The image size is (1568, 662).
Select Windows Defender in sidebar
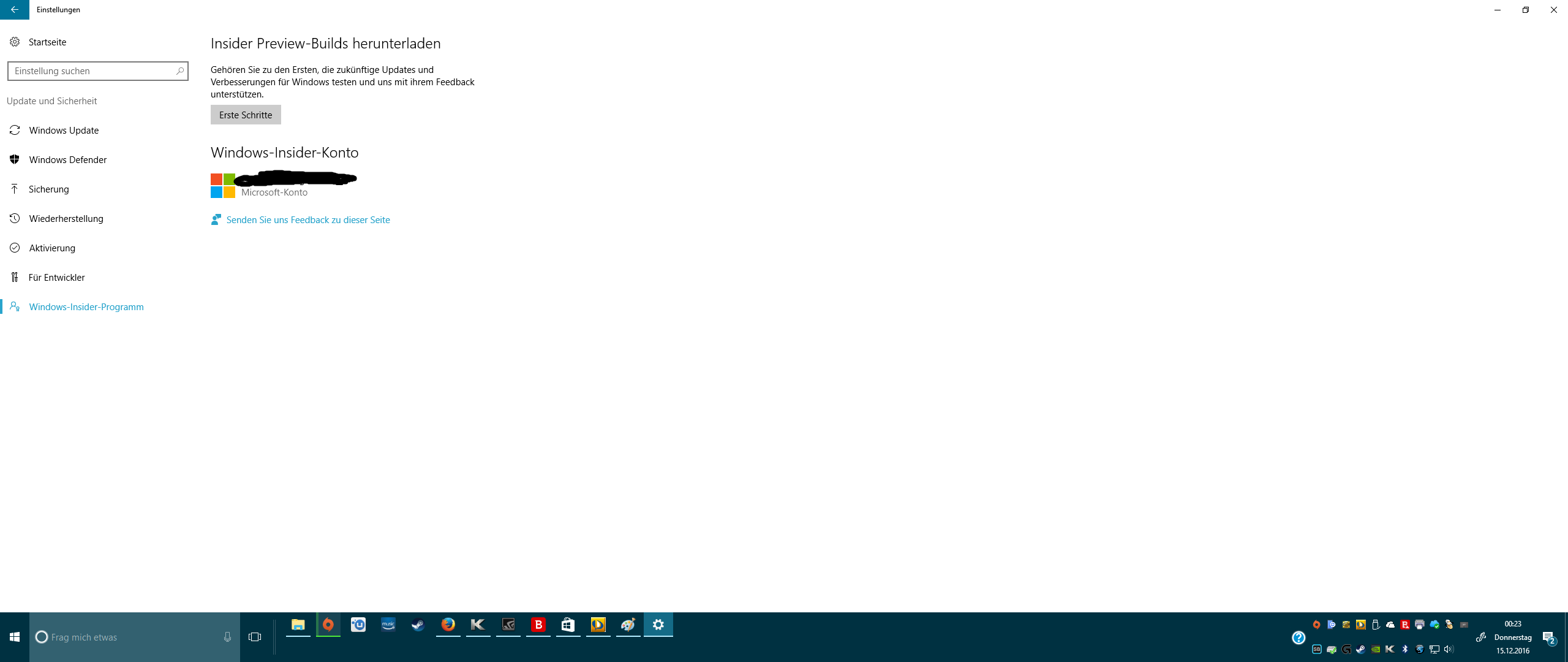click(x=67, y=160)
